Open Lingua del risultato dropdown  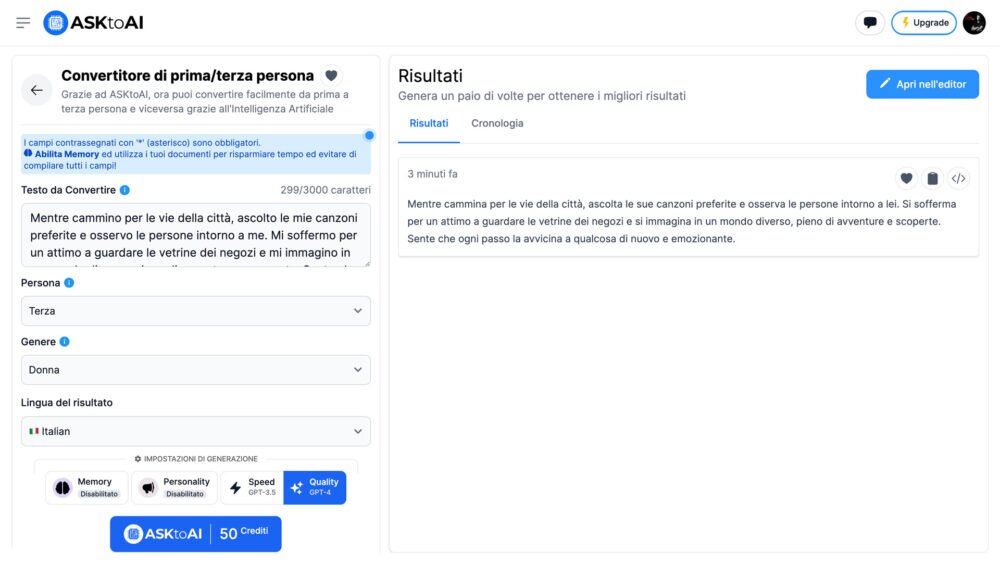coord(196,431)
